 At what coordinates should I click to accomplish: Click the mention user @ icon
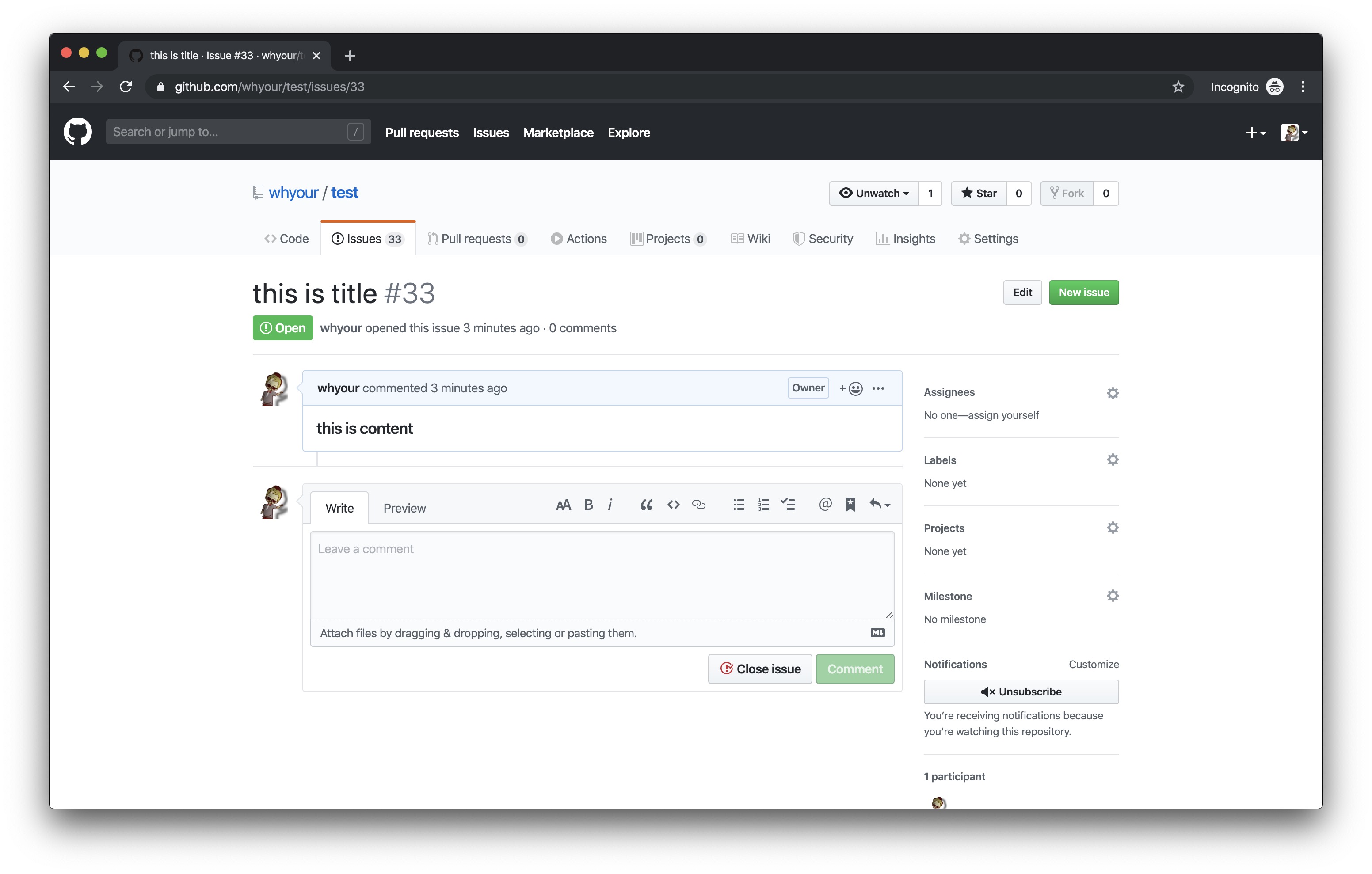coord(824,505)
